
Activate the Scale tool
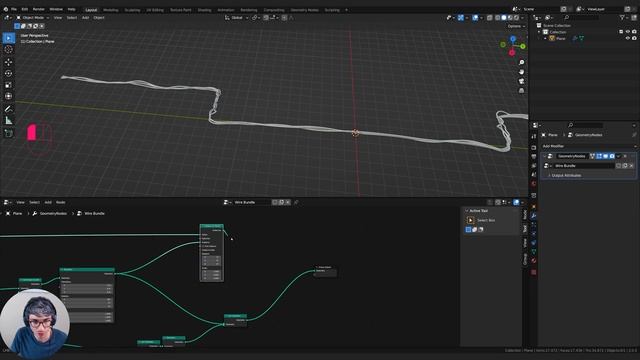pyautogui.click(x=9, y=85)
